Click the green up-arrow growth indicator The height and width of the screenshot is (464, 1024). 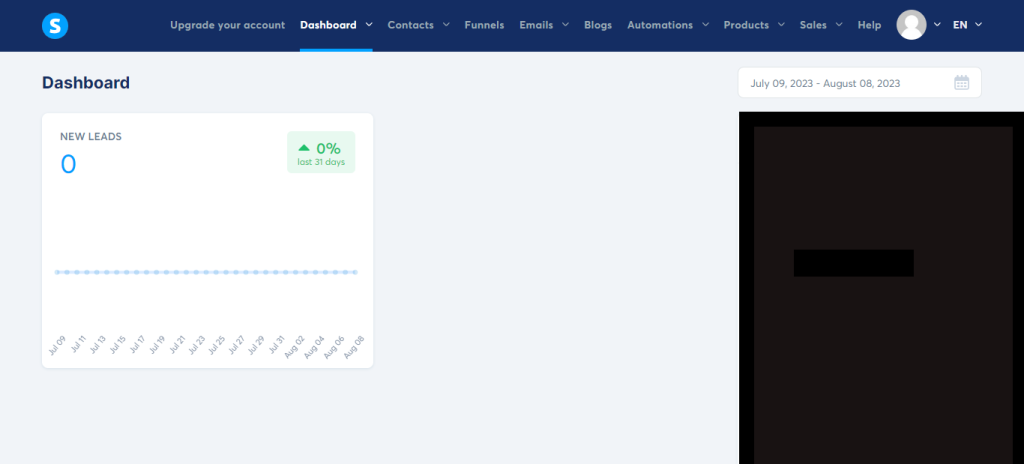click(x=304, y=148)
